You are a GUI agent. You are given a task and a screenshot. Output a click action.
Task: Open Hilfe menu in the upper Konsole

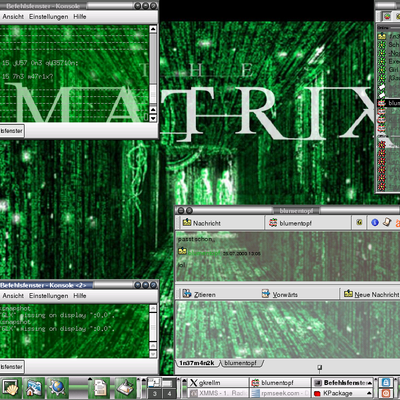(x=80, y=17)
